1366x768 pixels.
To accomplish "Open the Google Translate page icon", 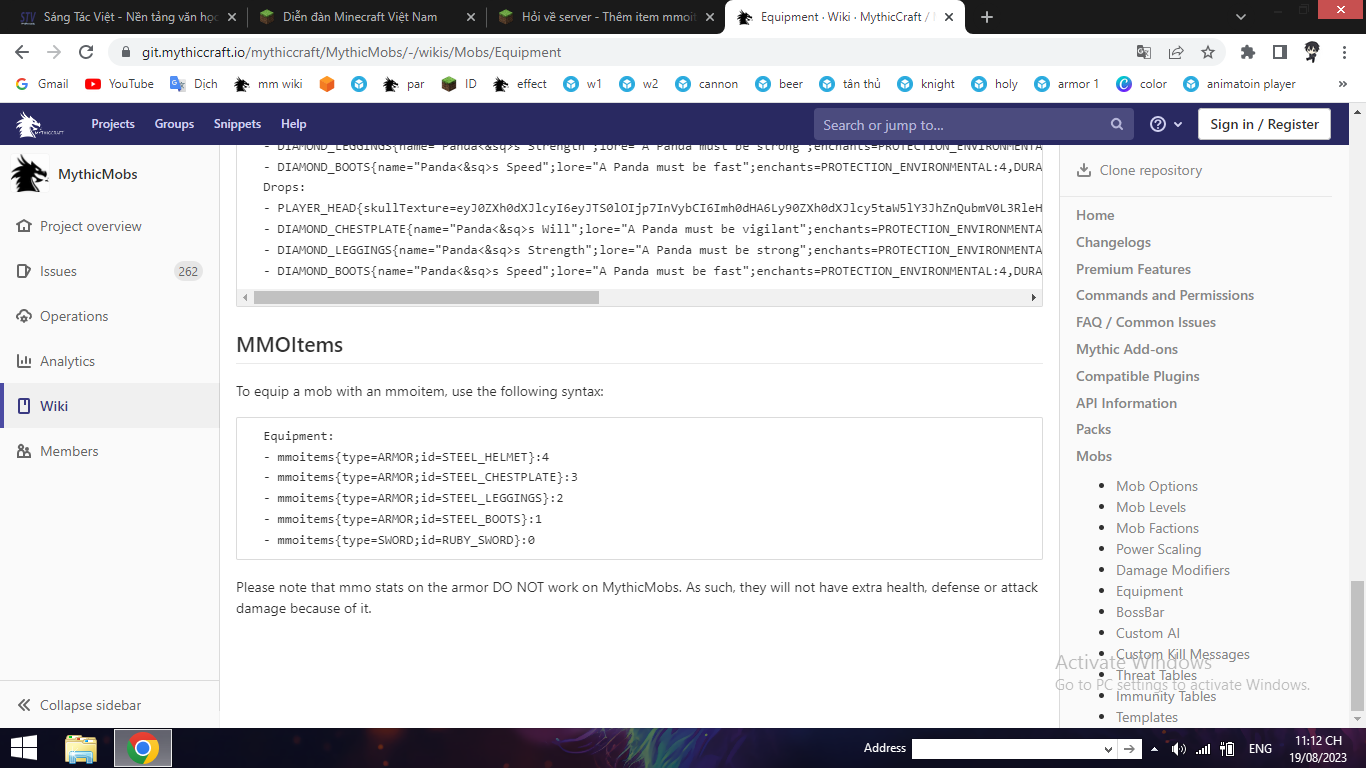I will pos(1144,52).
